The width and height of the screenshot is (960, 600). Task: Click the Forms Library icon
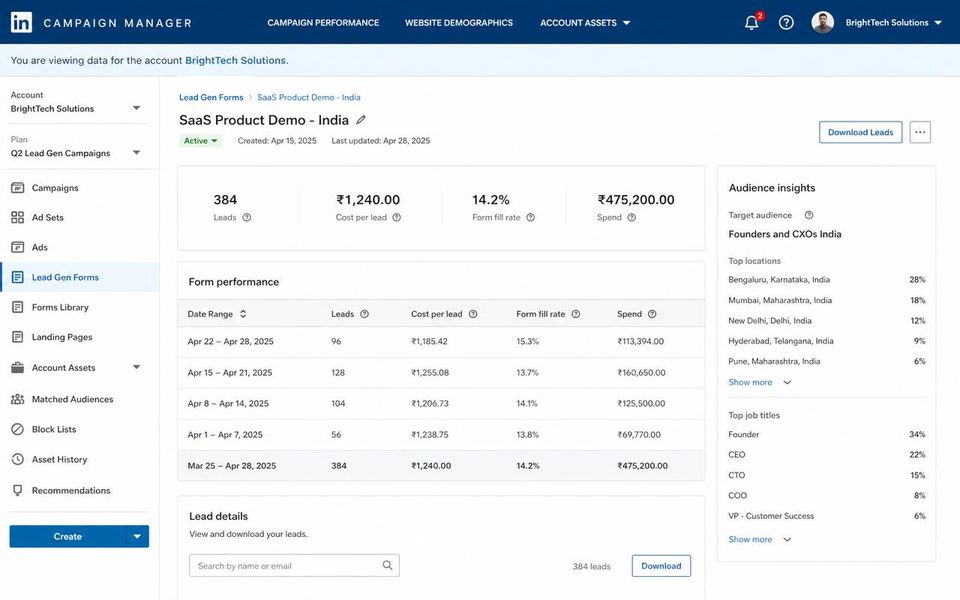point(18,307)
